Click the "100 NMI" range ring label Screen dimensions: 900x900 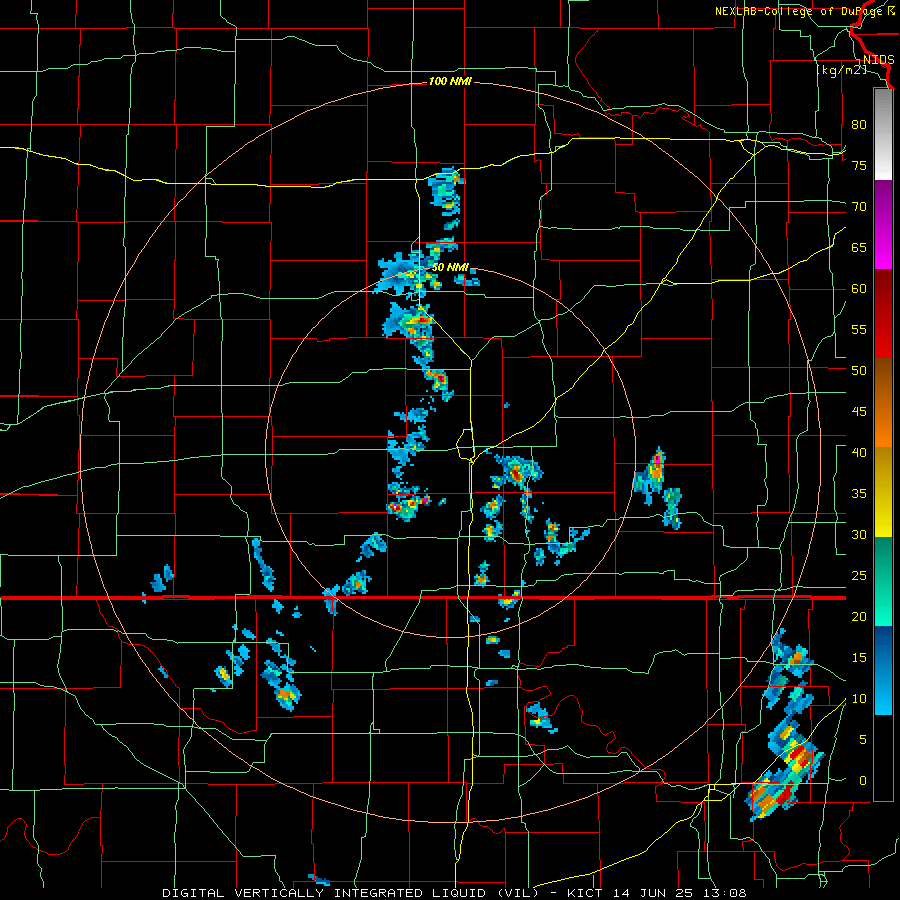pyautogui.click(x=450, y=82)
